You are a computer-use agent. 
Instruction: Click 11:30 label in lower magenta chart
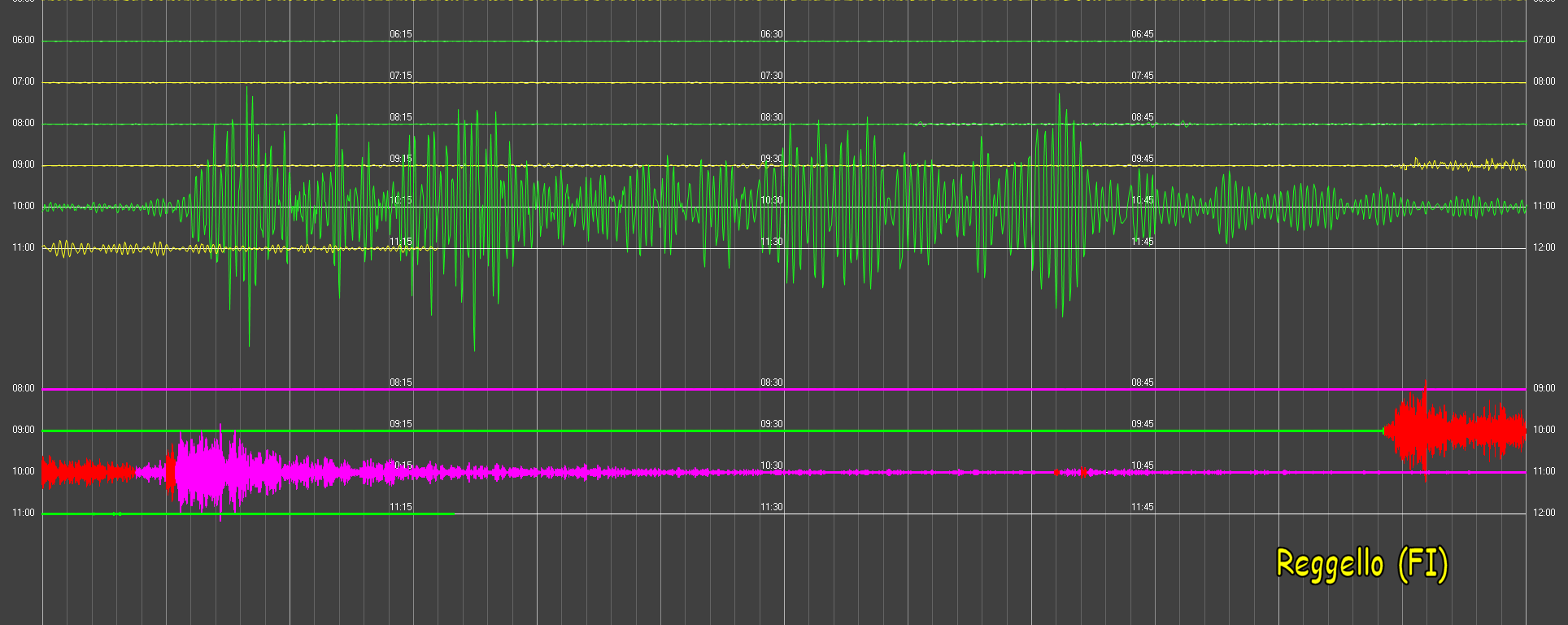click(772, 507)
